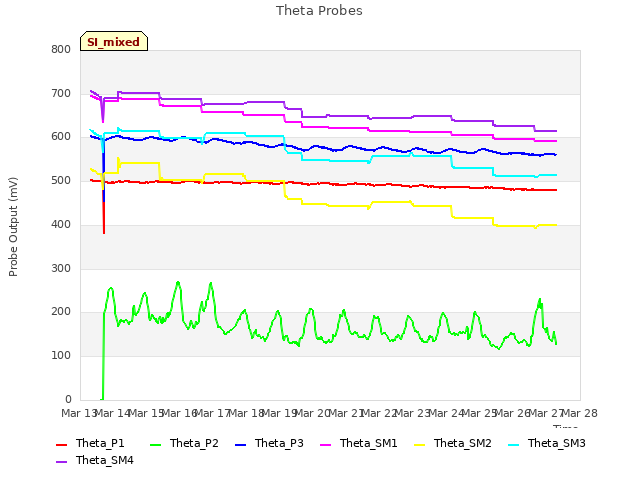640x480 pixels.
Task: Click the magenta Theta_SM1 legend color marker
Action: click(x=326, y=444)
